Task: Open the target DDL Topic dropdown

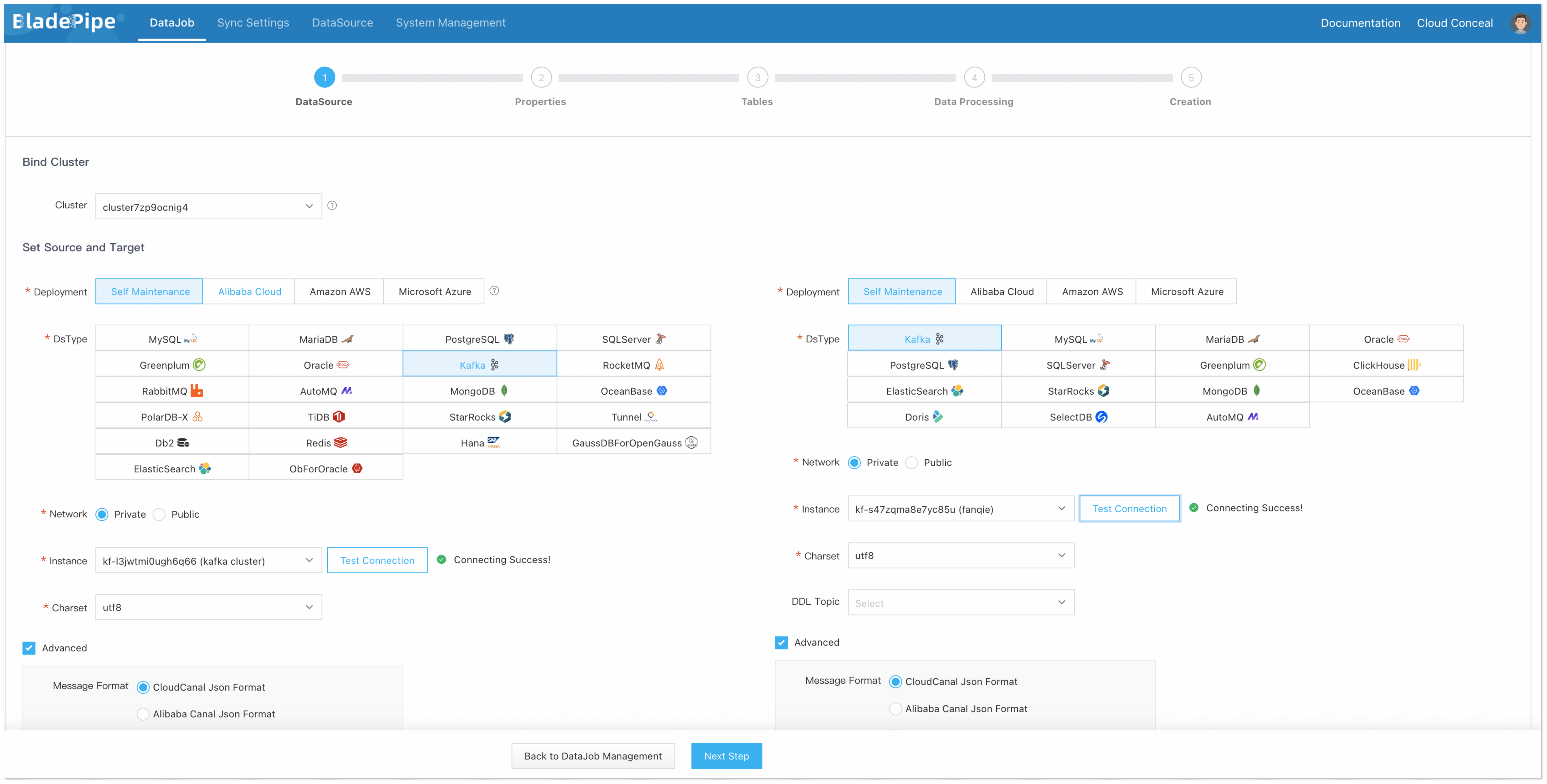Action: [x=960, y=603]
